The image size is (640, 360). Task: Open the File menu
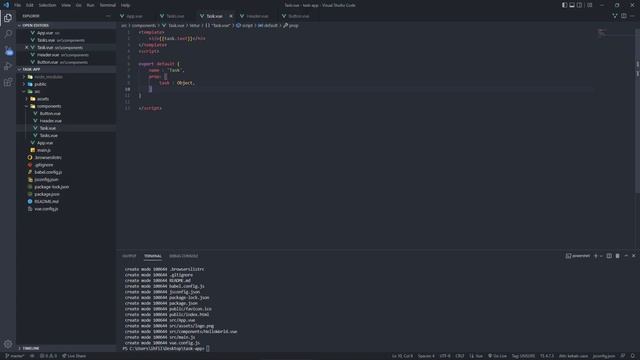[x=18, y=5]
